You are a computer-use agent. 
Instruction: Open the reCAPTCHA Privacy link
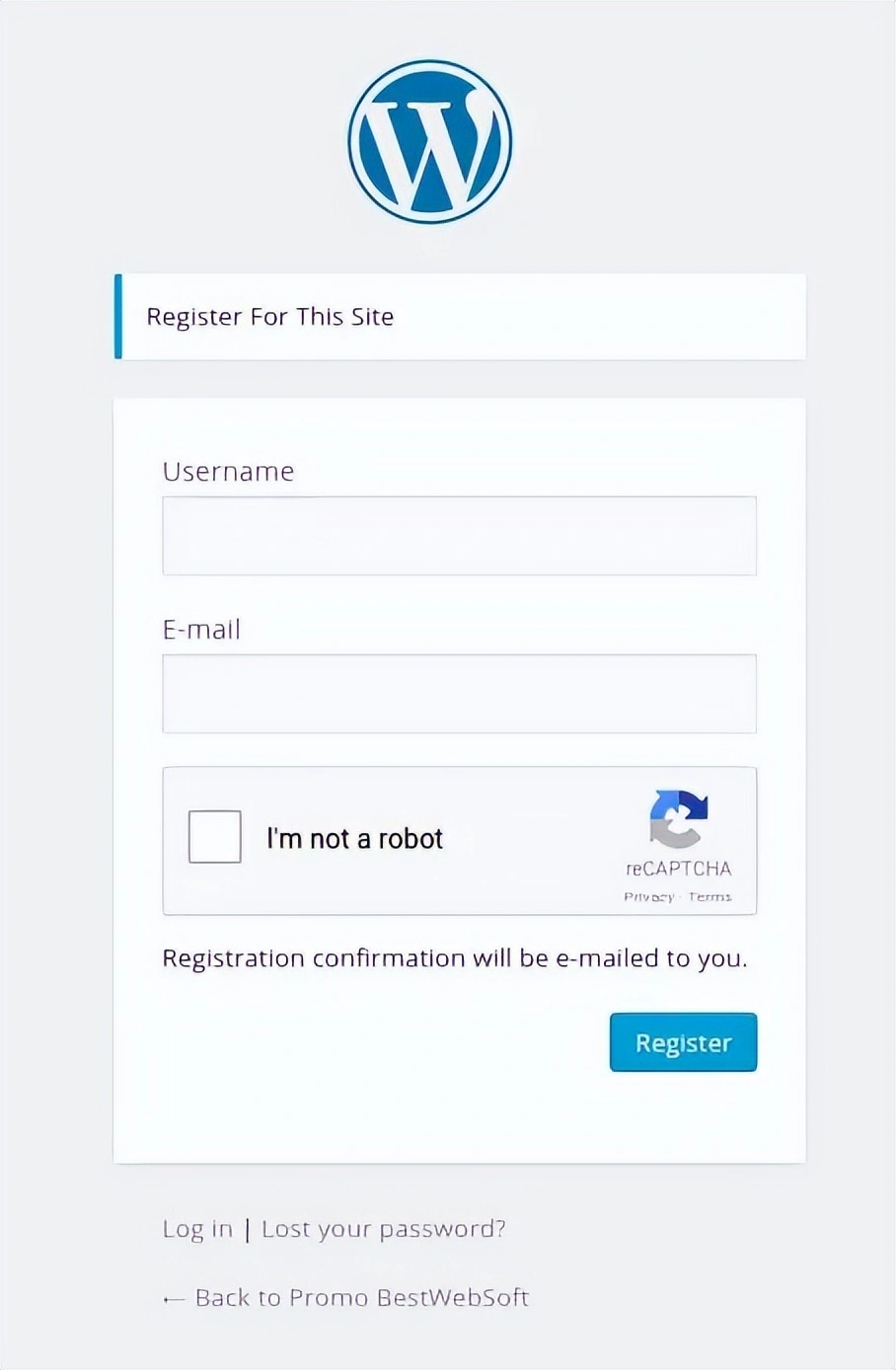coord(648,896)
